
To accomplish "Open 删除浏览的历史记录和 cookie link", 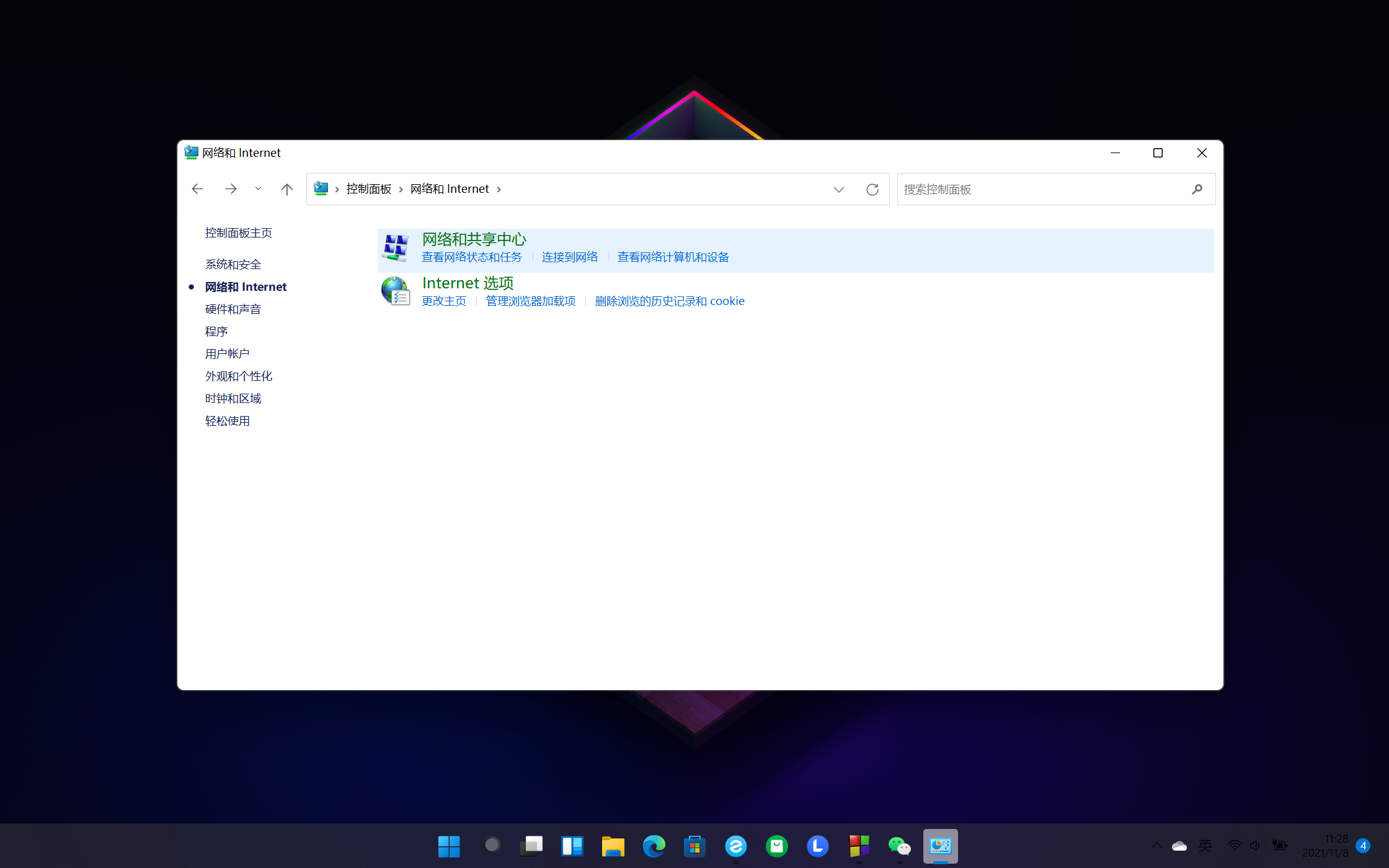I will 669,301.
